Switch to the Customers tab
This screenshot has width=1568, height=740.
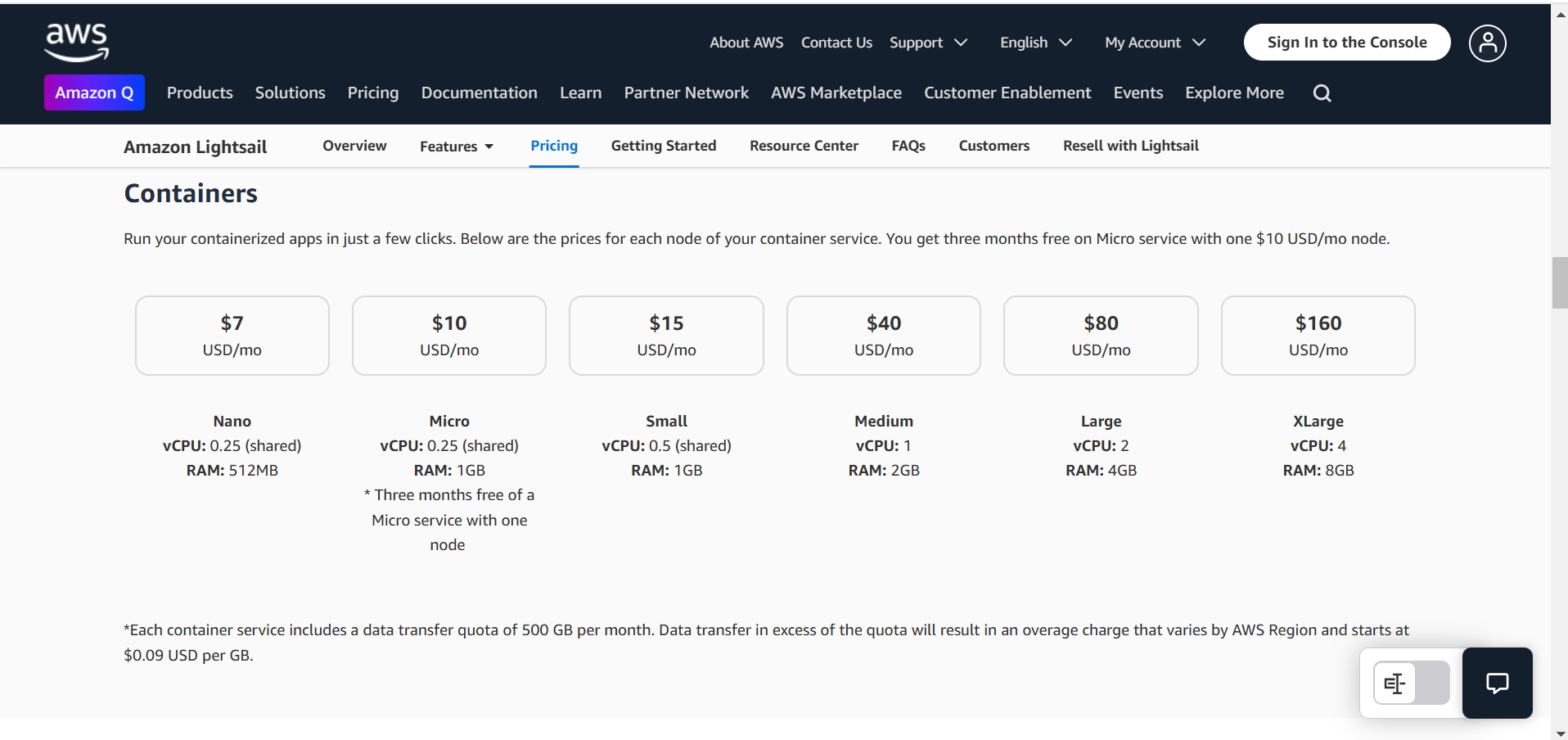pyautogui.click(x=994, y=146)
